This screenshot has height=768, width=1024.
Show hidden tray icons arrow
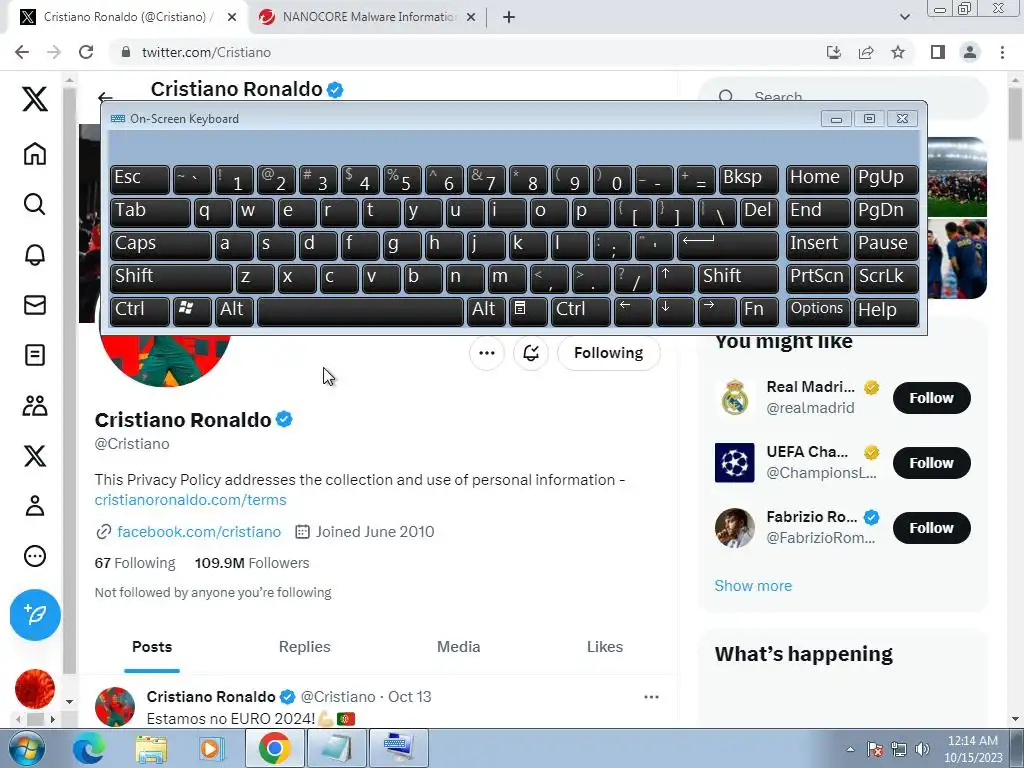[850, 749]
